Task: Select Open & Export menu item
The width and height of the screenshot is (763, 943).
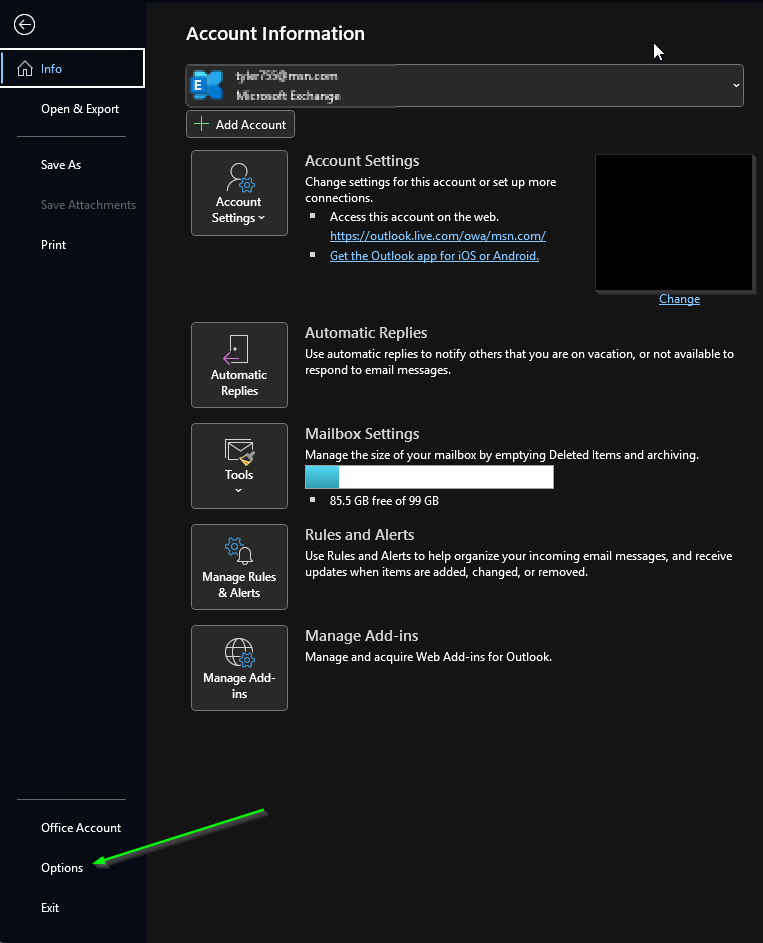Action: point(80,109)
